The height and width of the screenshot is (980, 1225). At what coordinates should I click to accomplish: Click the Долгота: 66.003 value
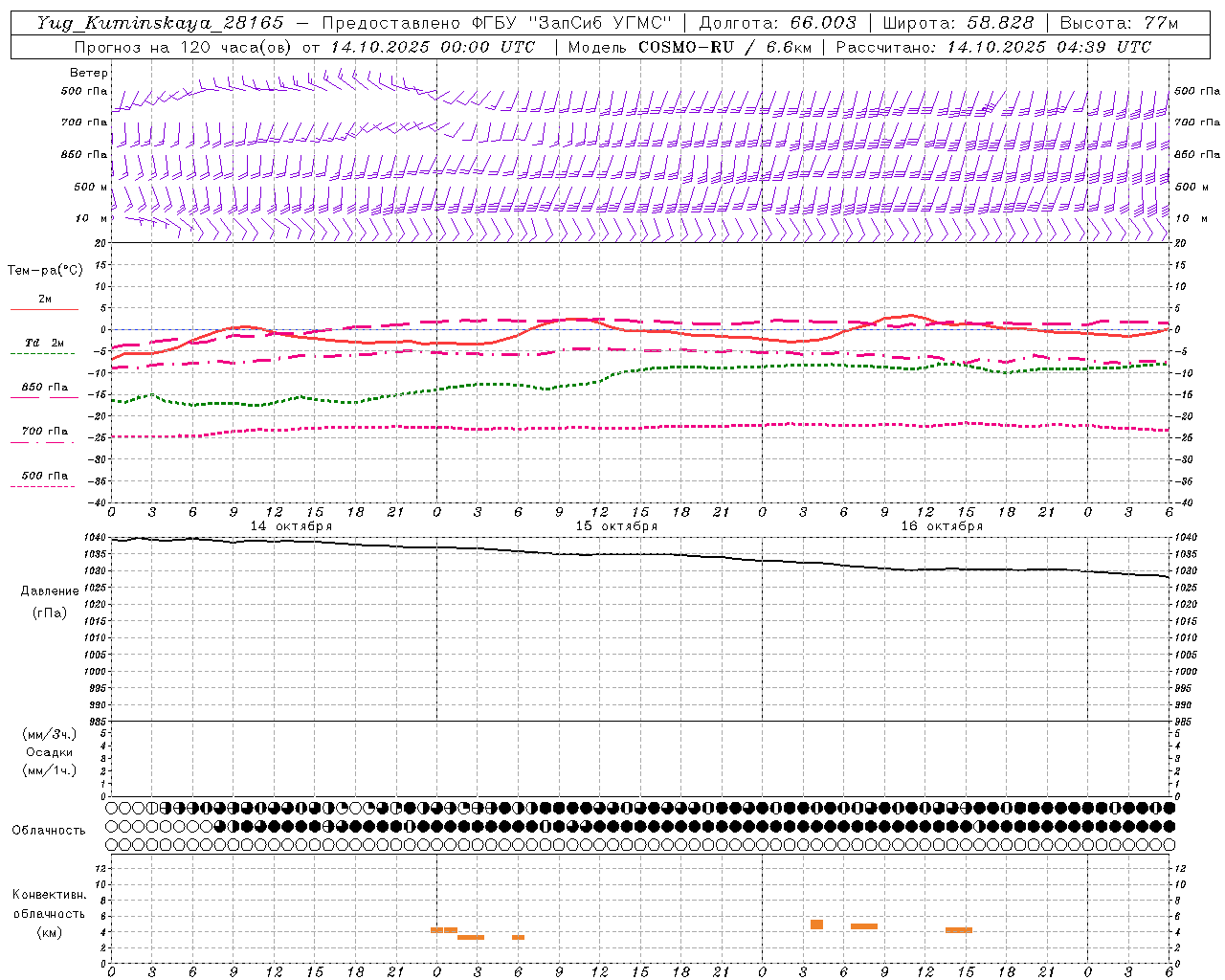pyautogui.click(x=777, y=23)
